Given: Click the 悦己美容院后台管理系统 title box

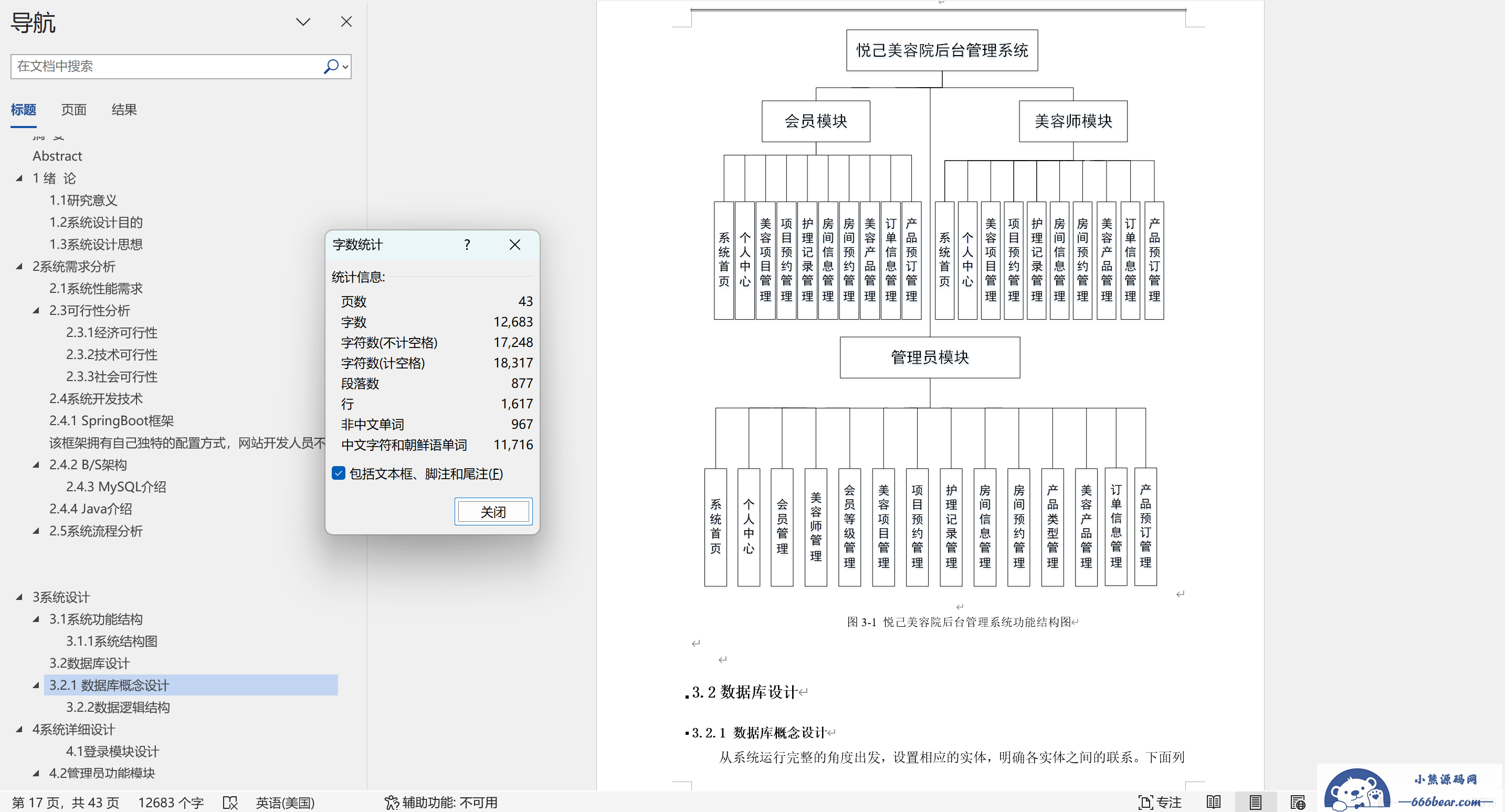Looking at the screenshot, I should [942, 50].
